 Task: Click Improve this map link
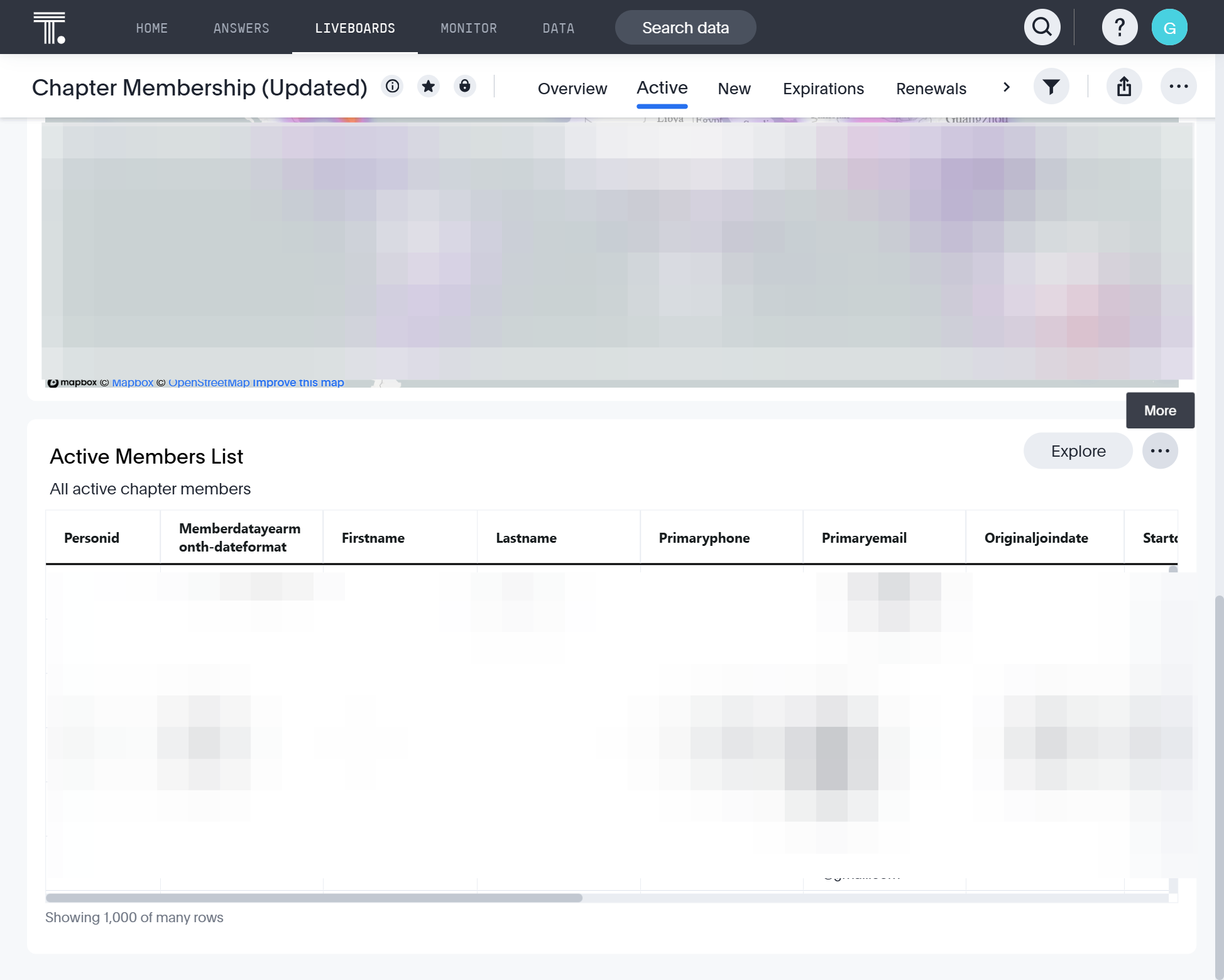tap(298, 383)
